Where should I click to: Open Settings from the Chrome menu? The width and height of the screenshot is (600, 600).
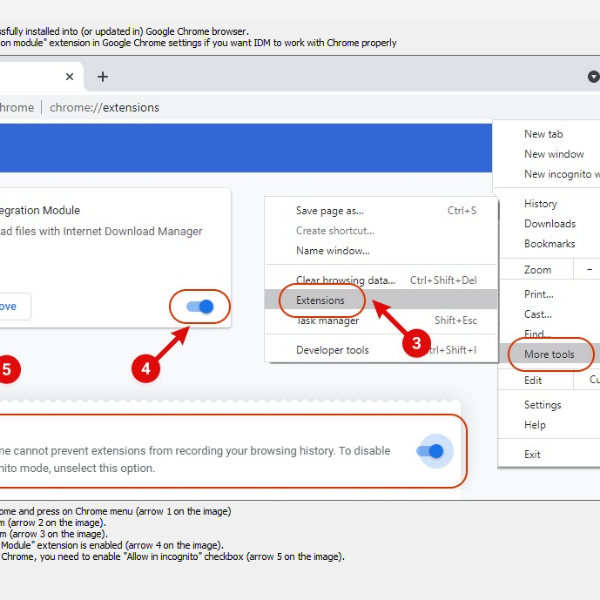543,405
